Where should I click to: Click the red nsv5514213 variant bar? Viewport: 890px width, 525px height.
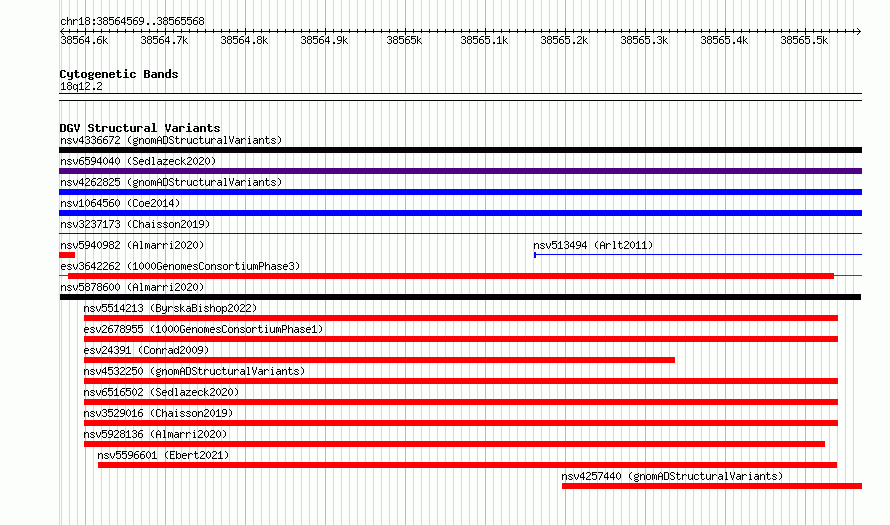pyautogui.click(x=461, y=318)
